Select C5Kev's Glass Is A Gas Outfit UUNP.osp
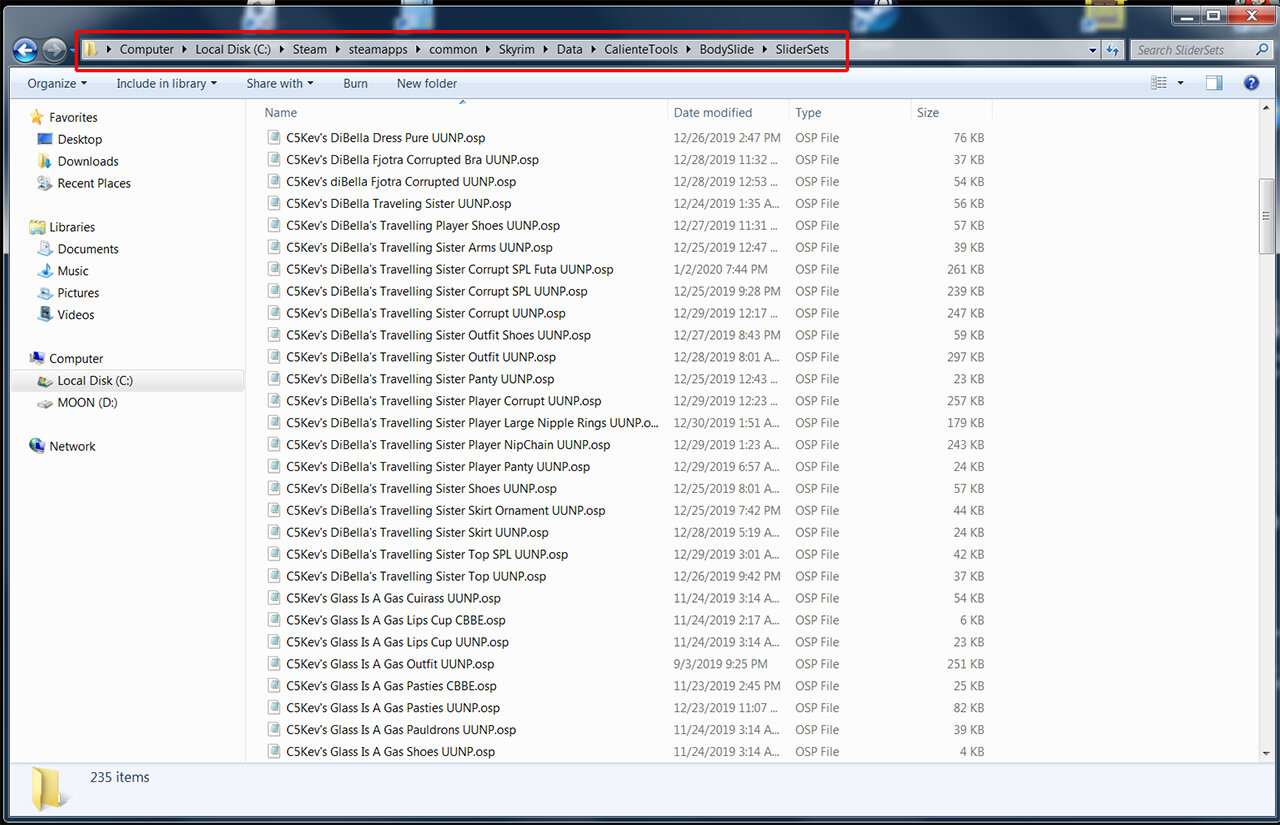This screenshot has height=825, width=1280. (x=390, y=664)
